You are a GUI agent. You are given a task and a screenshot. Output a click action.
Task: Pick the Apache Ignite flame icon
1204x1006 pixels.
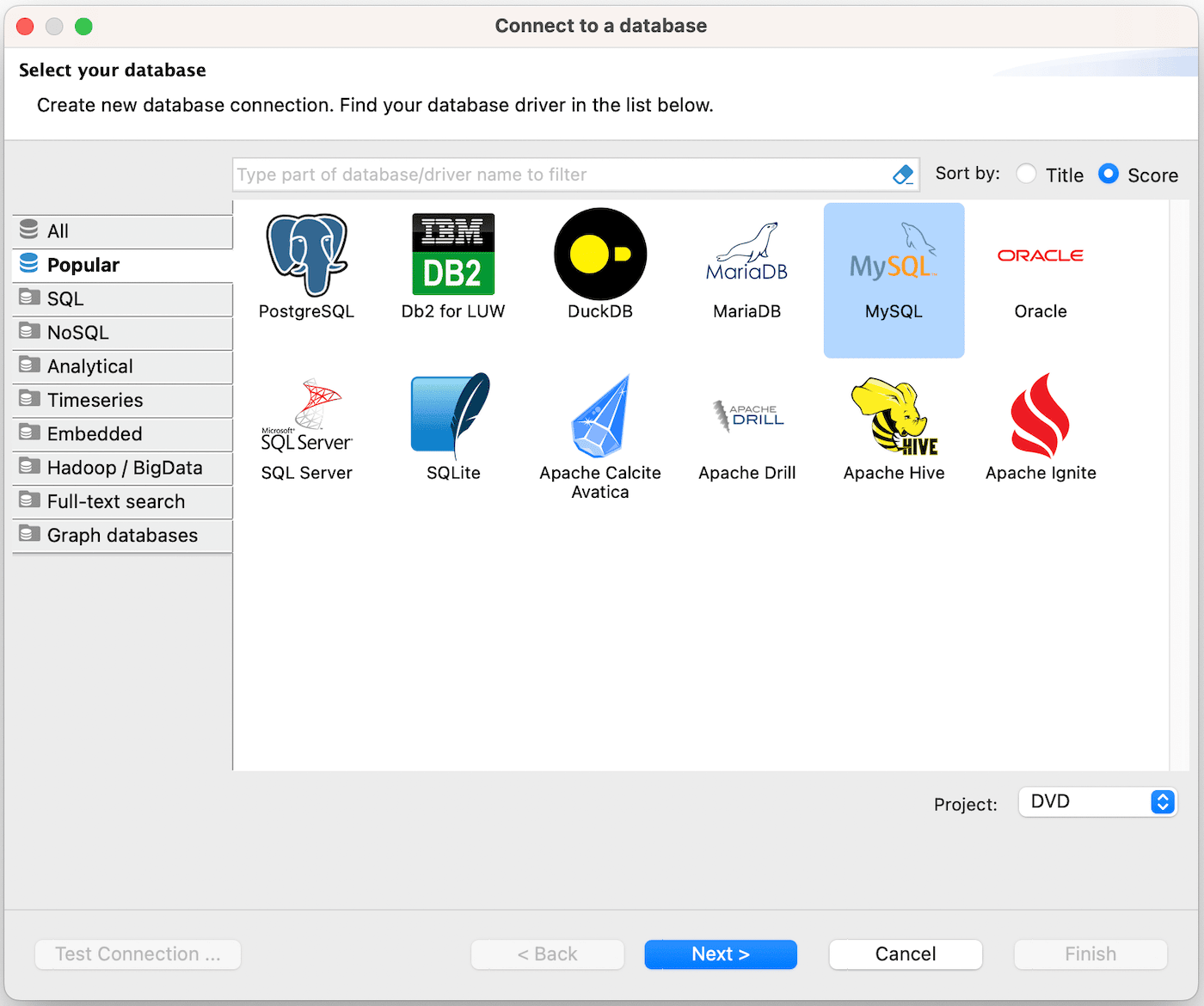[1040, 416]
